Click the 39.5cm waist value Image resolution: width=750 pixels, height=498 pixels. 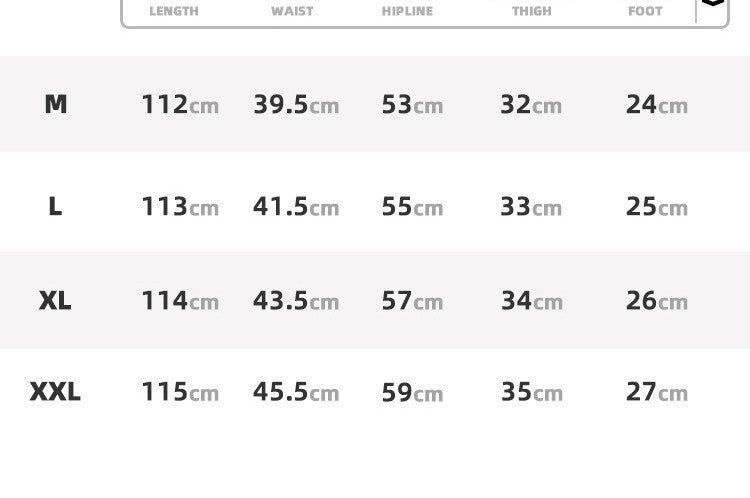296,104
